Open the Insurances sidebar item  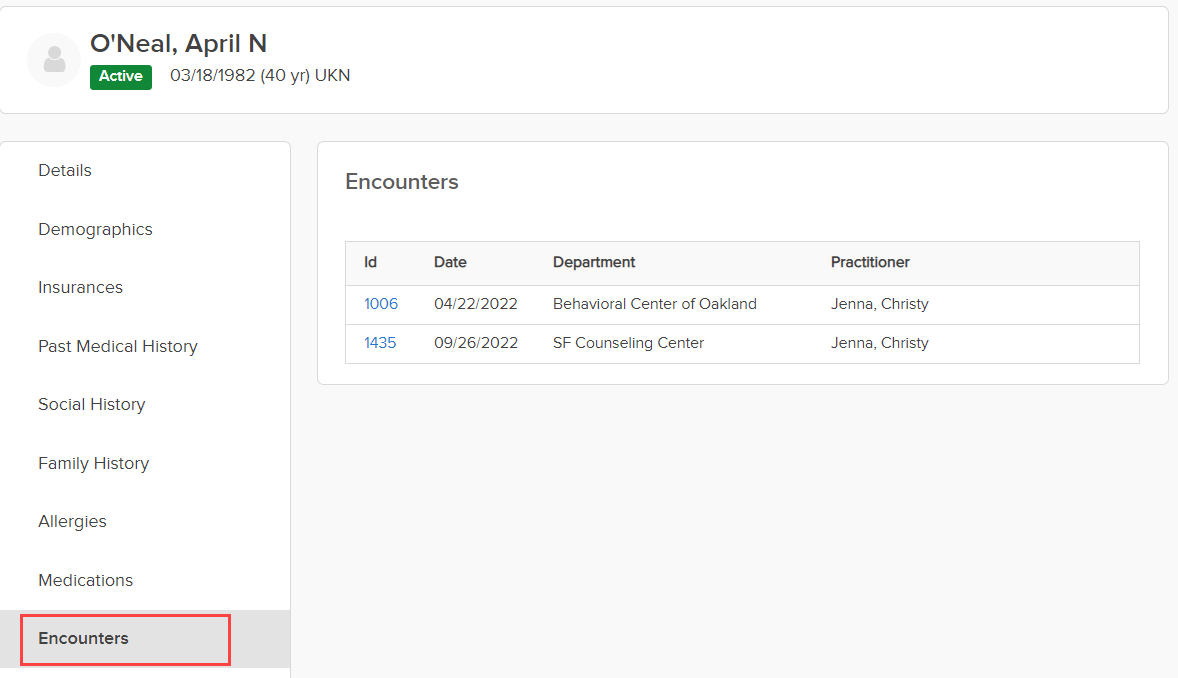(80, 288)
